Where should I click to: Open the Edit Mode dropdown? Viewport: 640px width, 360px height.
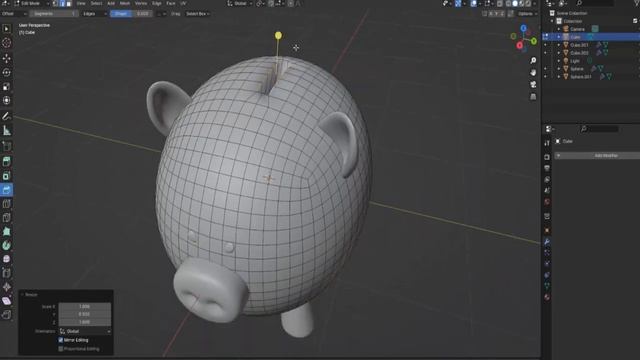click(31, 3)
